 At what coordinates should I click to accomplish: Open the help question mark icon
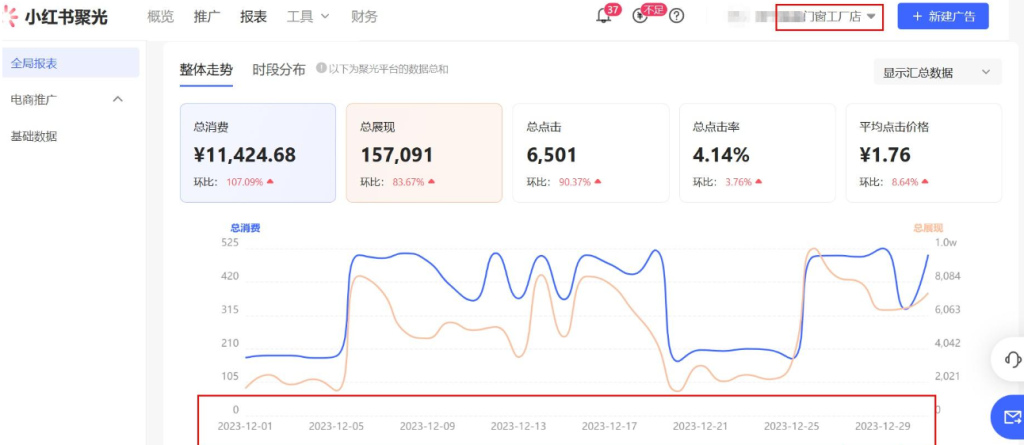[x=677, y=16]
